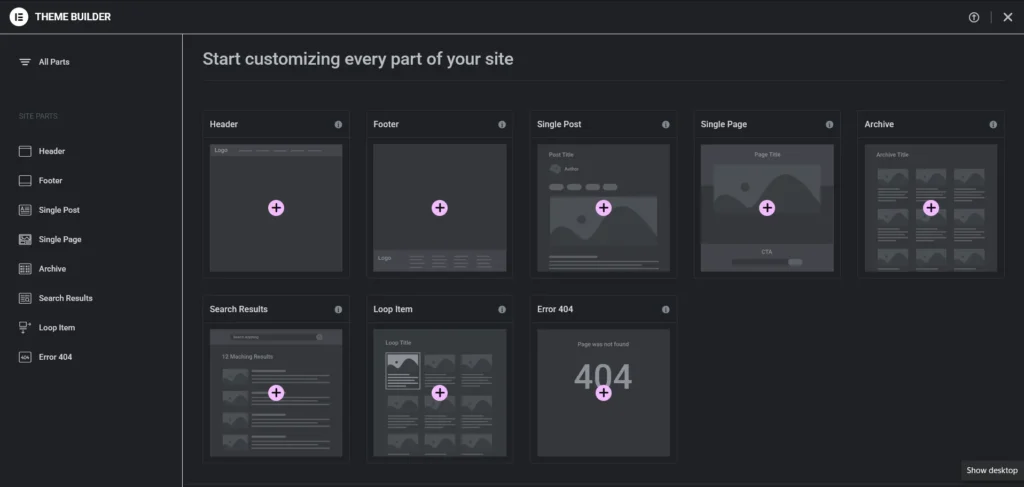Click the Single Post icon in the sidebar

[x=25, y=210]
